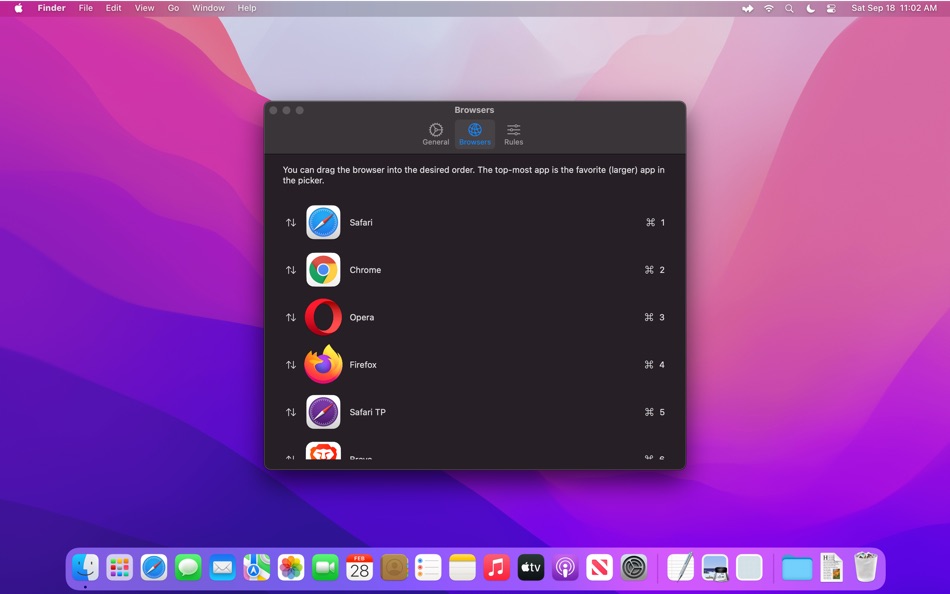Open Mail from the Dock

pyautogui.click(x=222, y=568)
